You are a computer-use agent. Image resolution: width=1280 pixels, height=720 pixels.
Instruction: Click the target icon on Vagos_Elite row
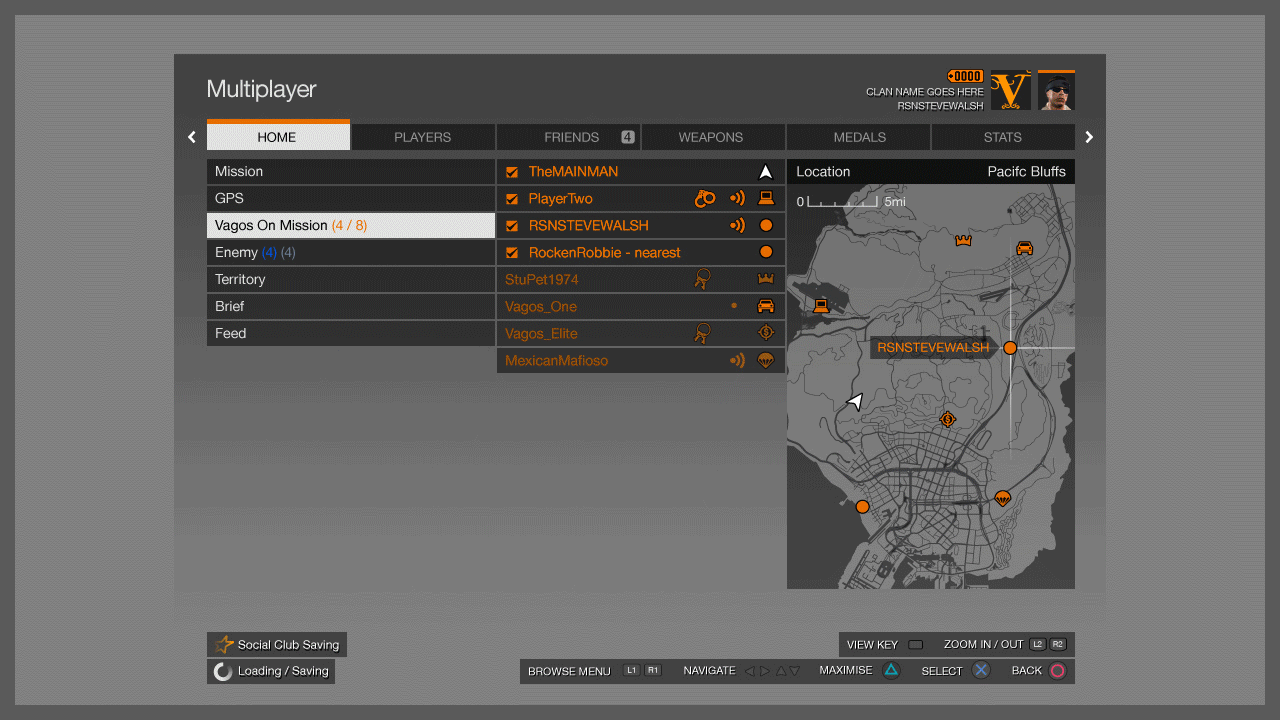click(766, 333)
